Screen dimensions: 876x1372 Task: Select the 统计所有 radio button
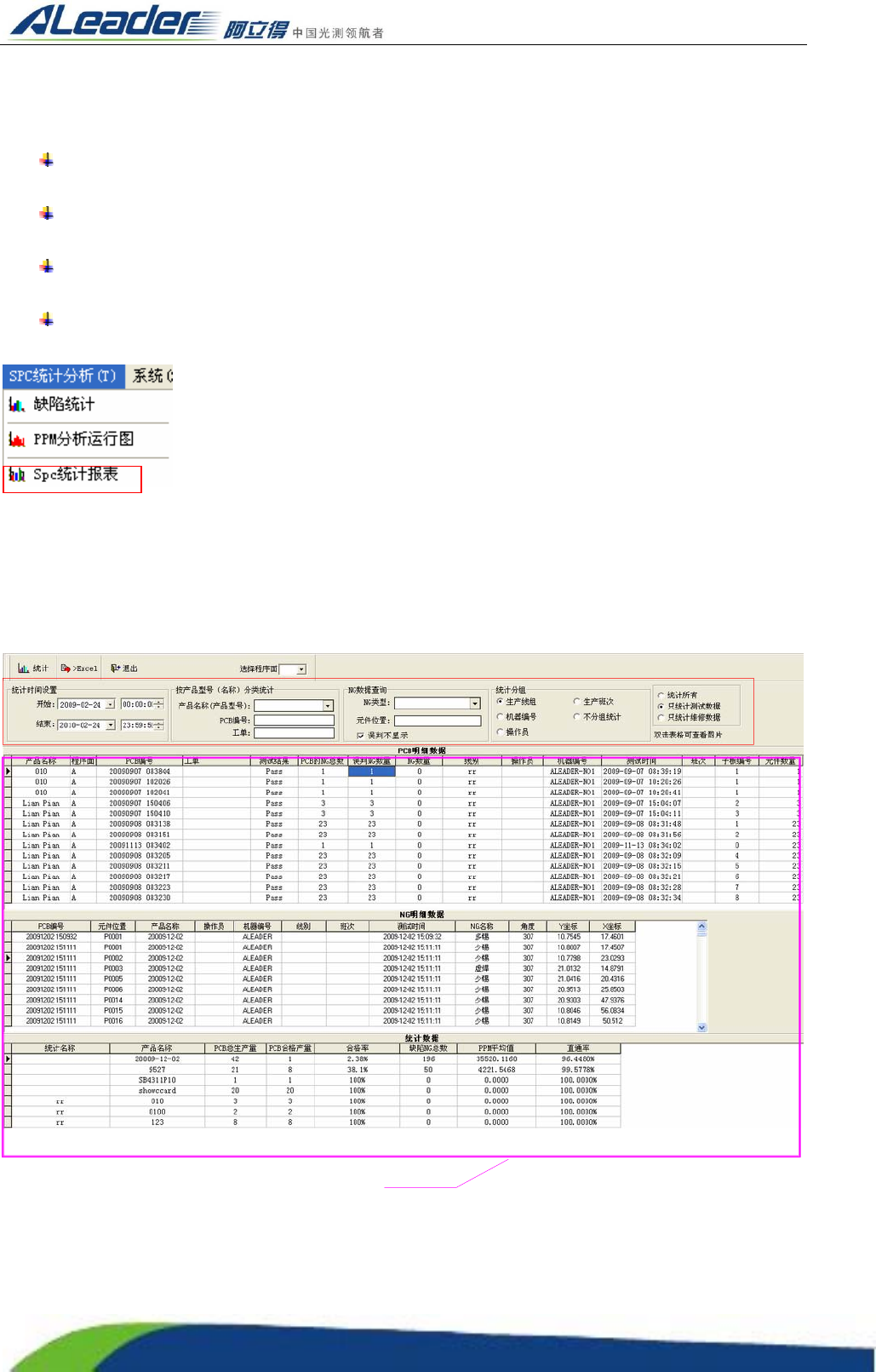(661, 696)
